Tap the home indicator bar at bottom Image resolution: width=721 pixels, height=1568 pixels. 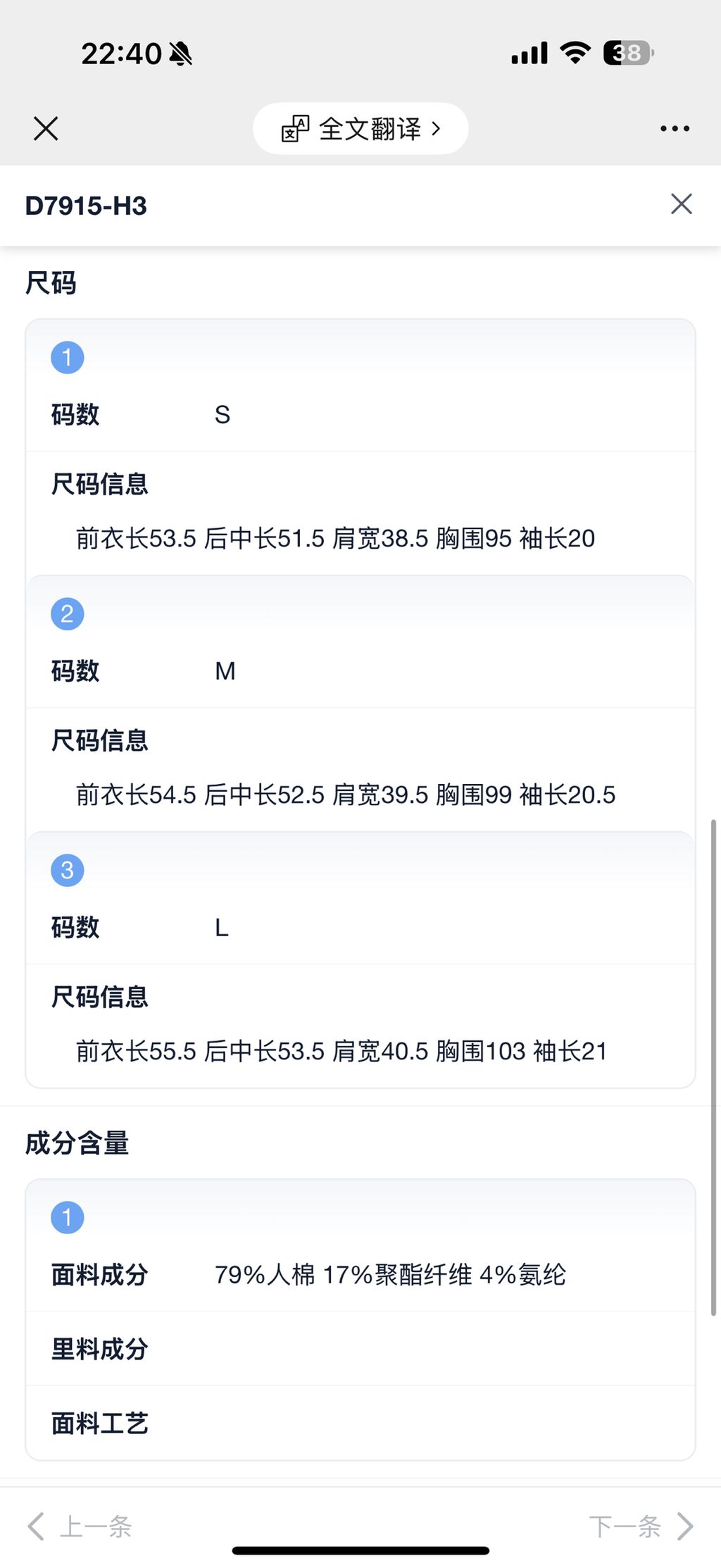pos(360,1550)
